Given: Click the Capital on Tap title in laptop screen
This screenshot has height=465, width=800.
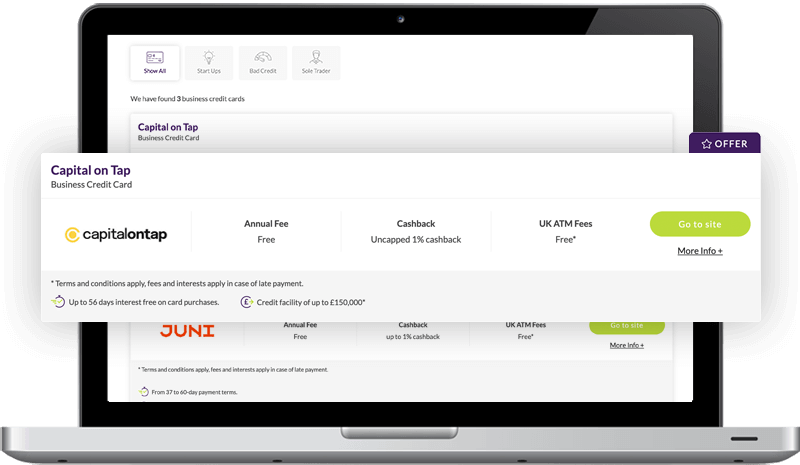Looking at the screenshot, I should click(168, 127).
